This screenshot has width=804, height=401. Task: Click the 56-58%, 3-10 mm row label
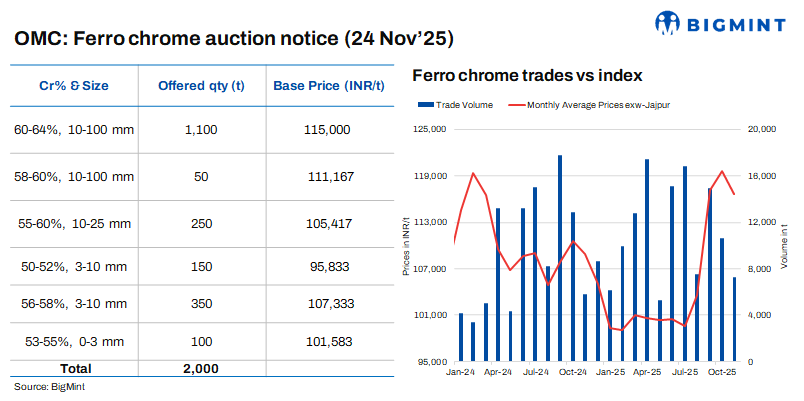click(x=70, y=303)
